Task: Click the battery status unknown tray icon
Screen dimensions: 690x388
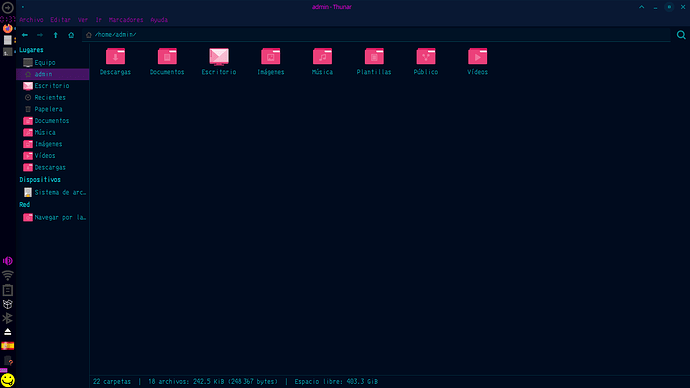Action: (8, 361)
